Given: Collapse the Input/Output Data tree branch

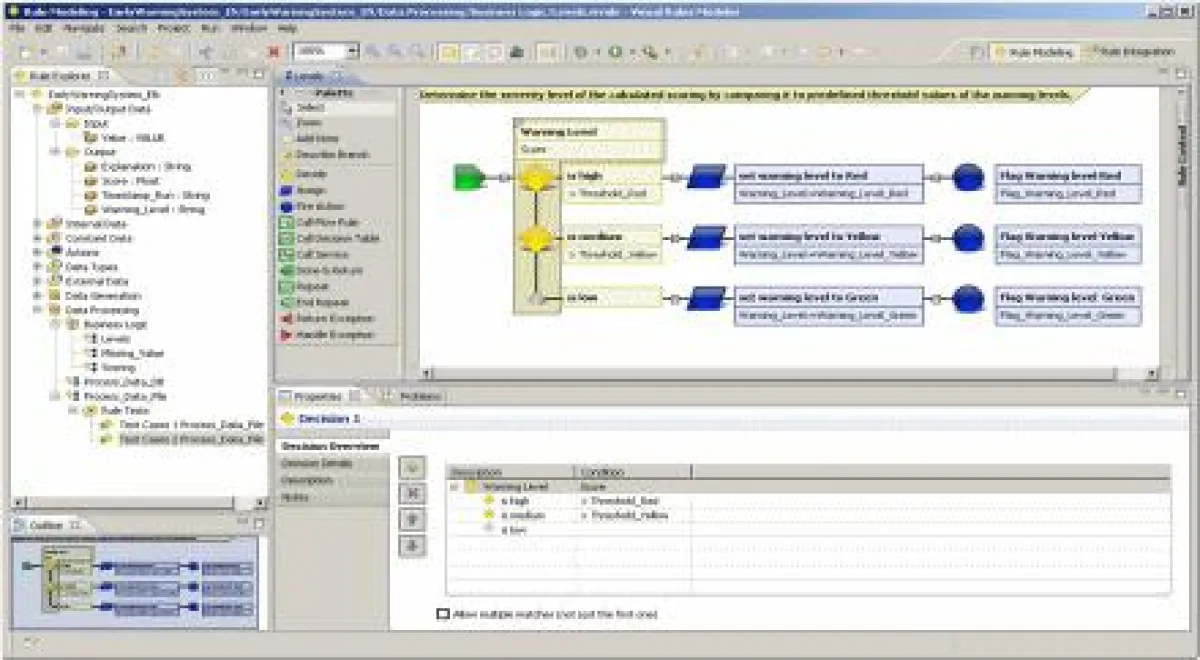Looking at the screenshot, I should 36,107.
